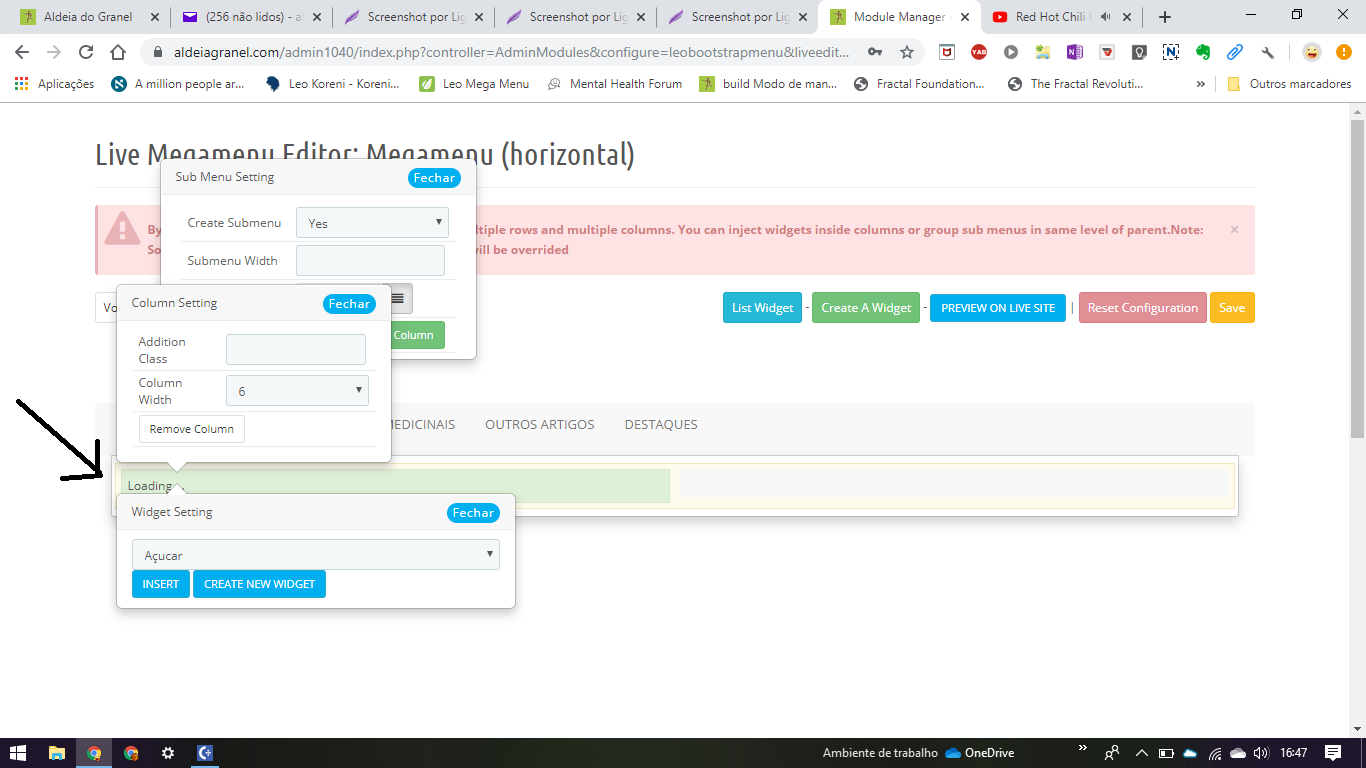
Task: Bookmark this page with the star
Action: pyautogui.click(x=907, y=53)
